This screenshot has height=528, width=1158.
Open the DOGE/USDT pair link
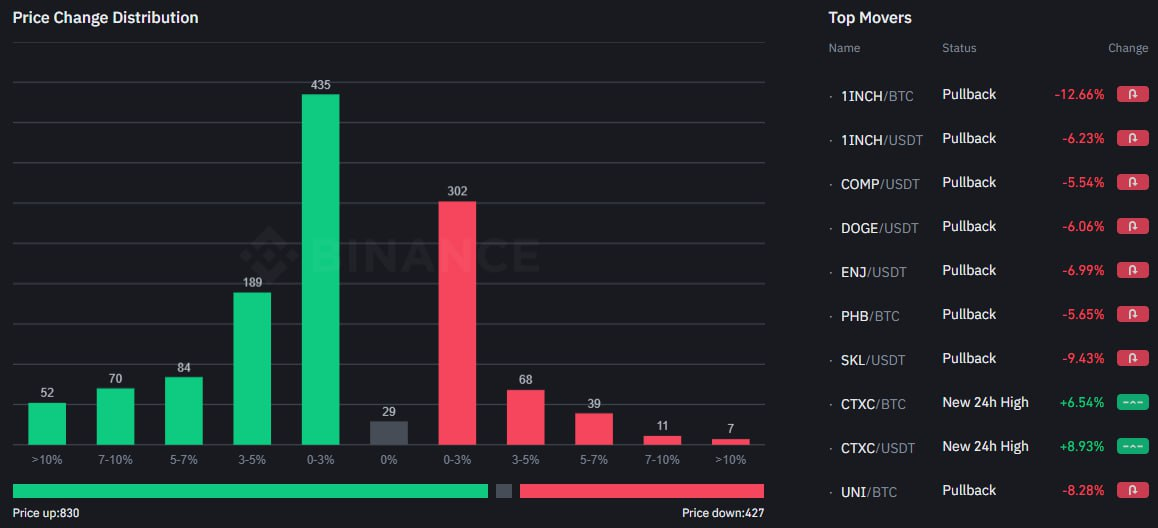(x=880, y=228)
